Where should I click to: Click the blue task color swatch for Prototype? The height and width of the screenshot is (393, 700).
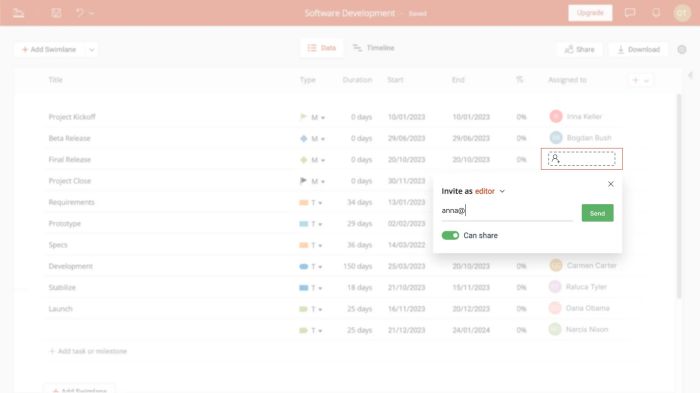[x=304, y=224]
